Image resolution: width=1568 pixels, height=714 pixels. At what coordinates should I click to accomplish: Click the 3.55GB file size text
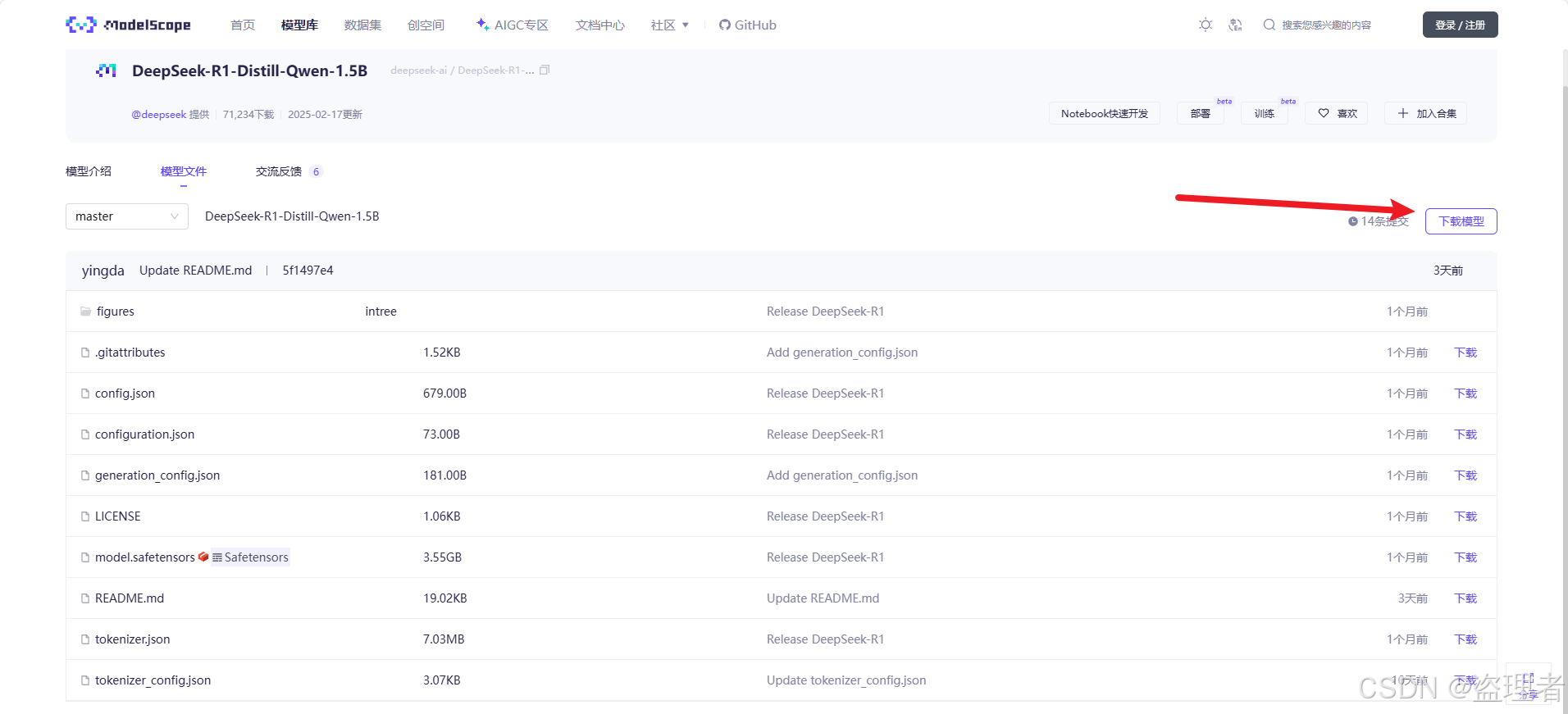coord(442,557)
